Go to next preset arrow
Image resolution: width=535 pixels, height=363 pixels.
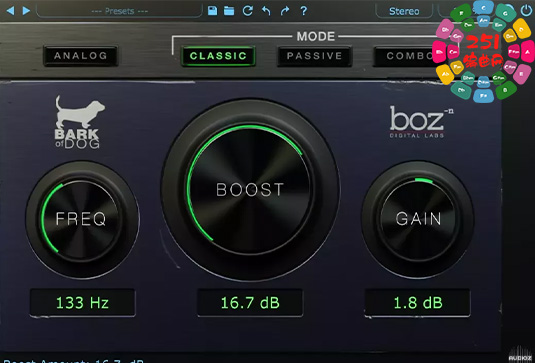[26, 11]
